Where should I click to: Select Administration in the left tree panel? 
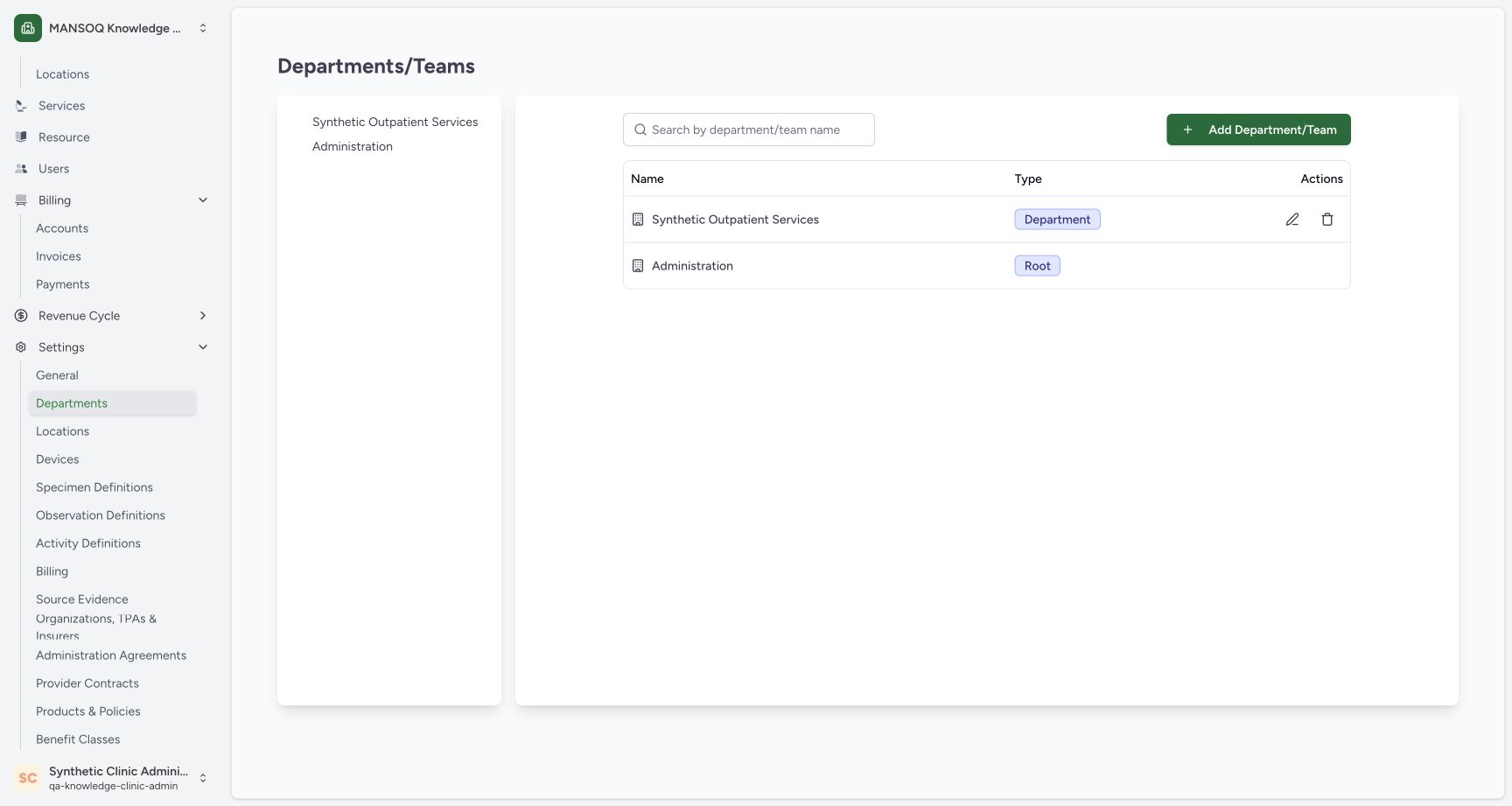pos(353,146)
